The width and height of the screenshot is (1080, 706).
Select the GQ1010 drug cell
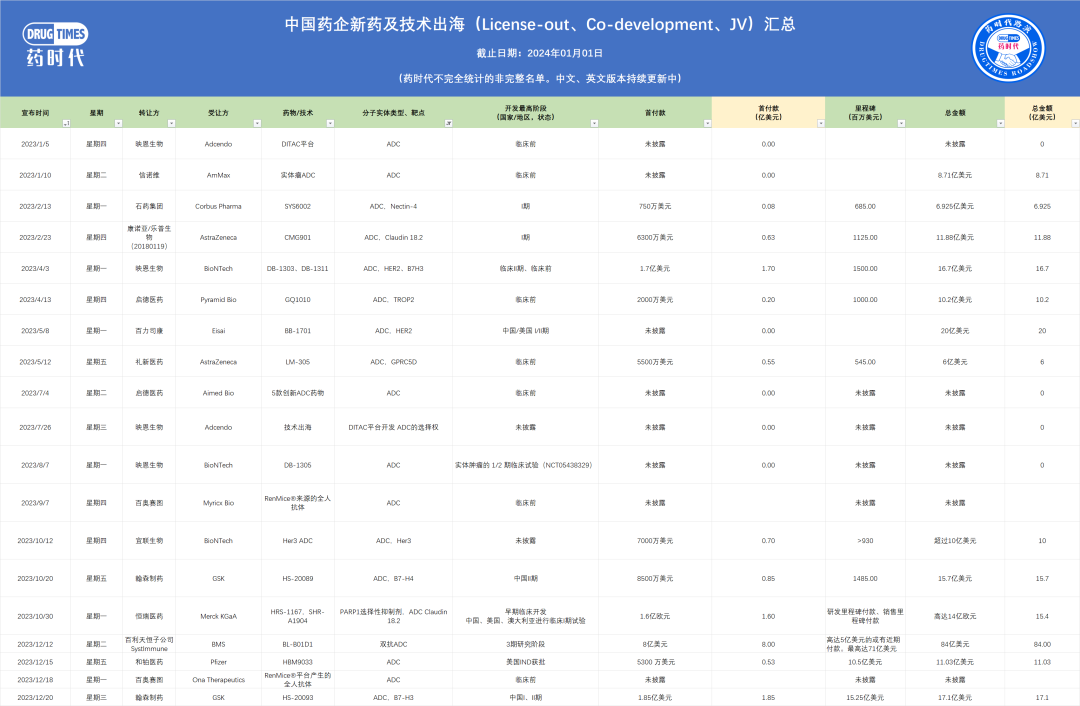[x=298, y=300]
